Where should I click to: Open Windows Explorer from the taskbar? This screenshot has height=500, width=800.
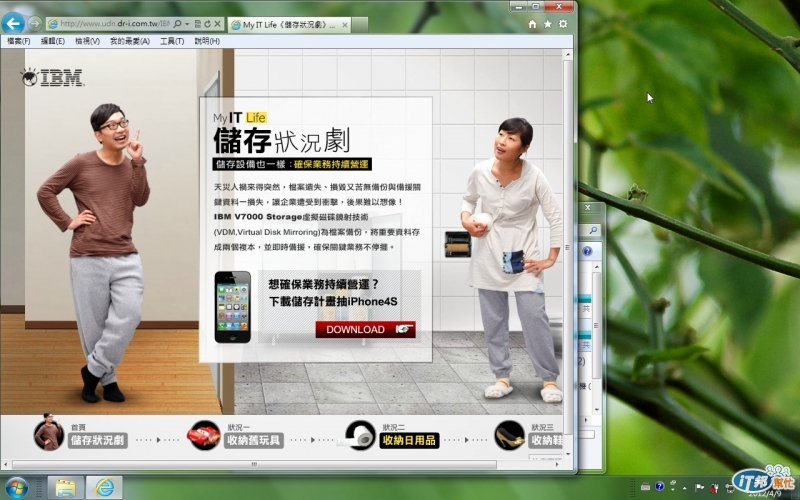pyautogui.click(x=65, y=488)
